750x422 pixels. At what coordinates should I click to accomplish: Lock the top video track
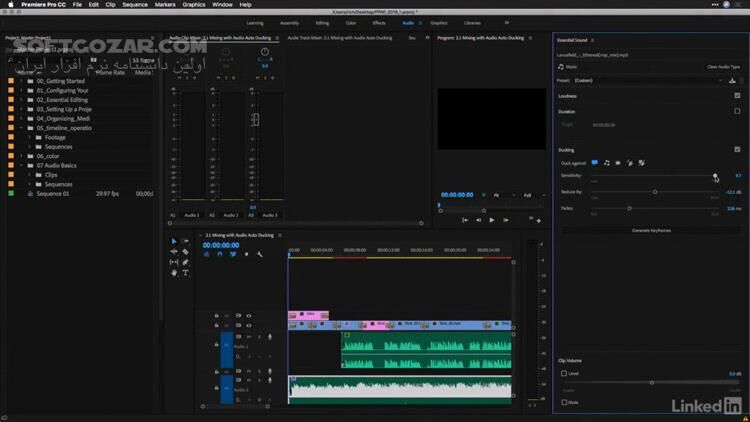[x=216, y=316]
